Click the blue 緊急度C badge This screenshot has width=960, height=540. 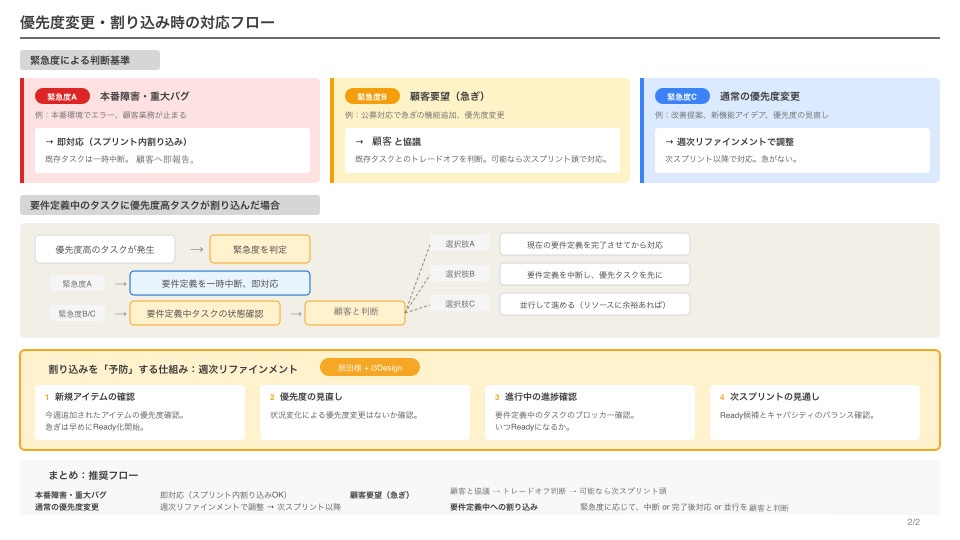682,96
